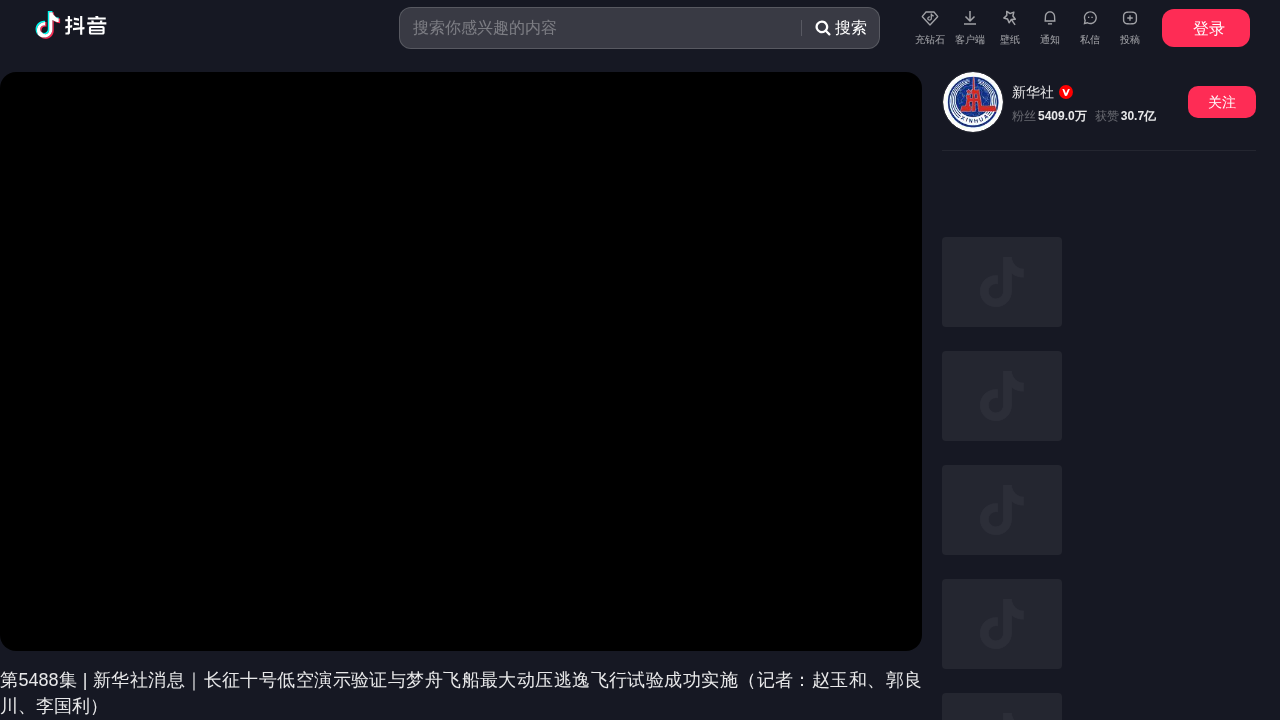Viewport: 1280px width, 720px height.
Task: Focus the 搜索你感兴趣的内容 search field
Action: point(600,28)
